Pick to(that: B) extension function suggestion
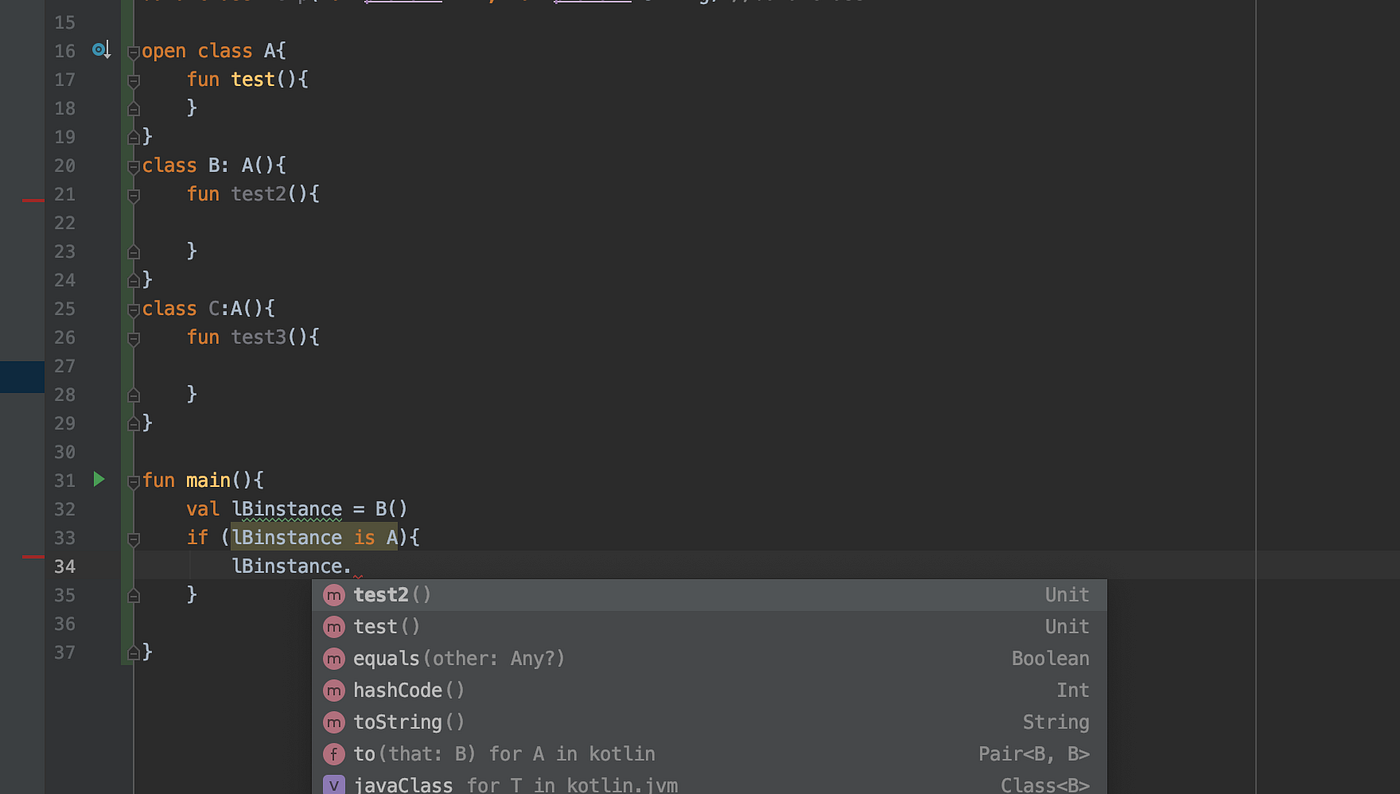 click(707, 754)
